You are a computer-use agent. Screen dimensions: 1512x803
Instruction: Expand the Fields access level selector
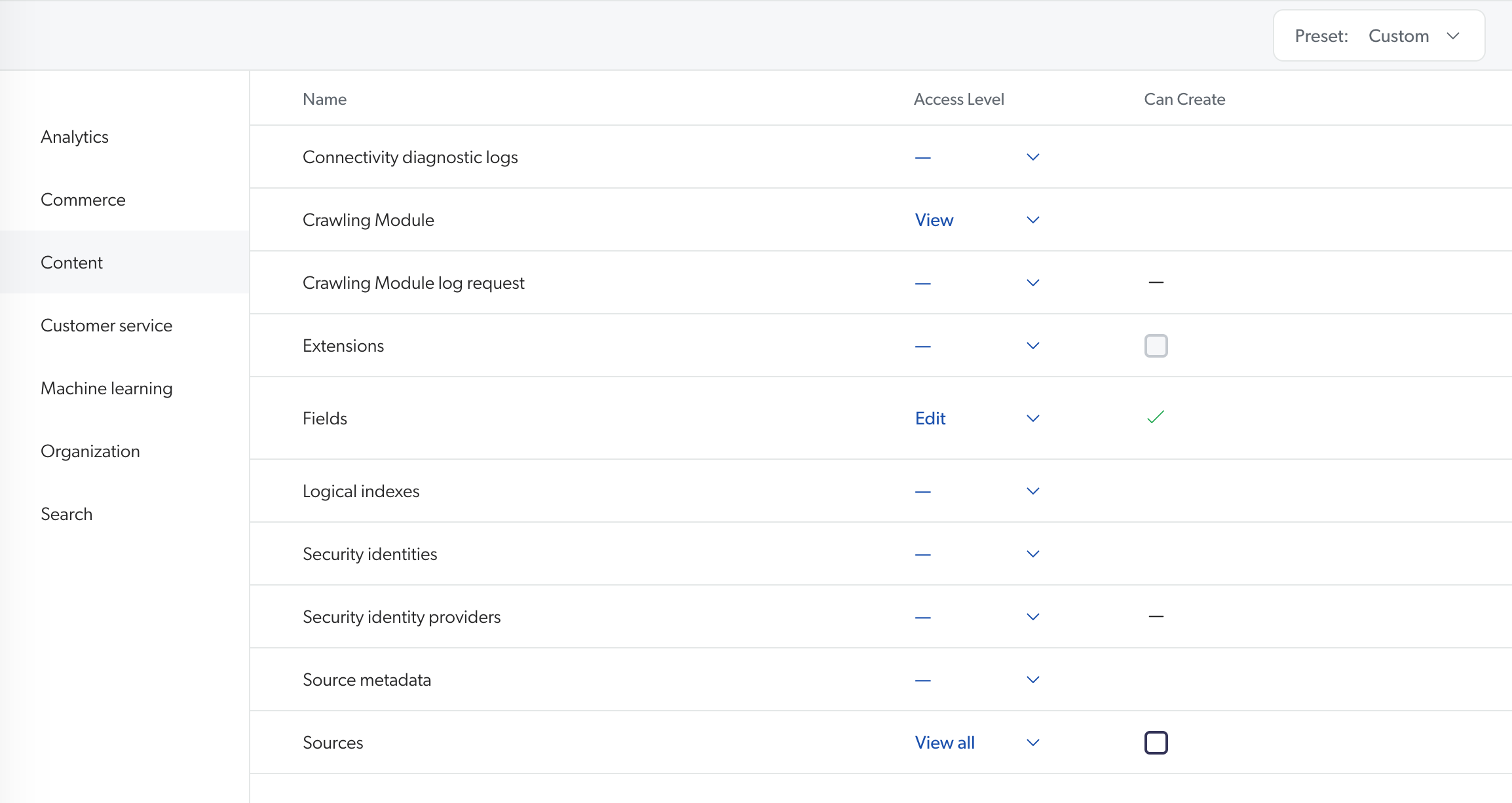1032,418
